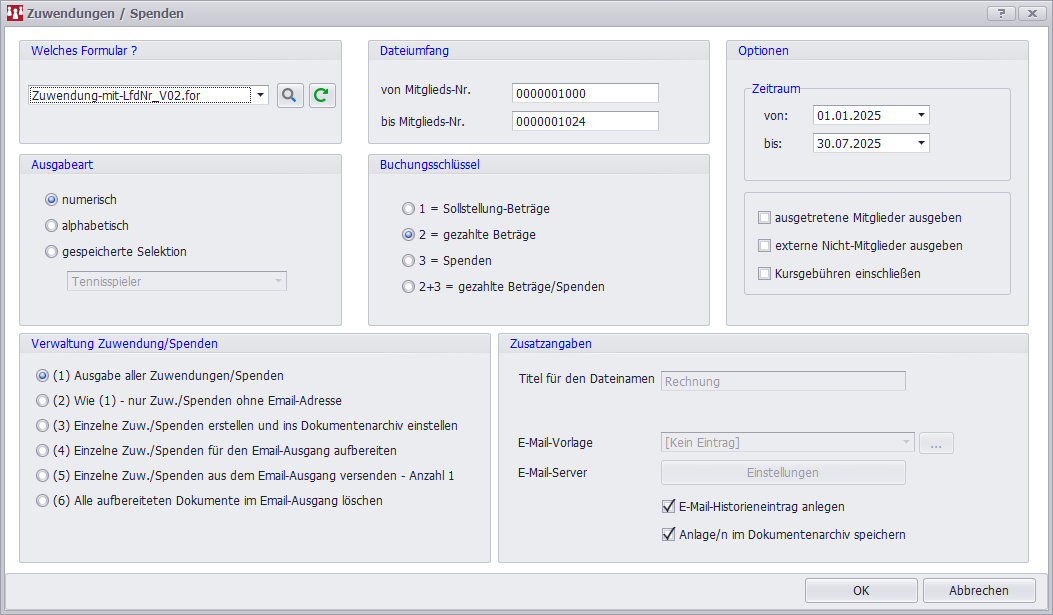Viewport: 1053px width, 615px height.
Task: Select 'gespeicherte Selektion' radio button
Action: click(52, 252)
